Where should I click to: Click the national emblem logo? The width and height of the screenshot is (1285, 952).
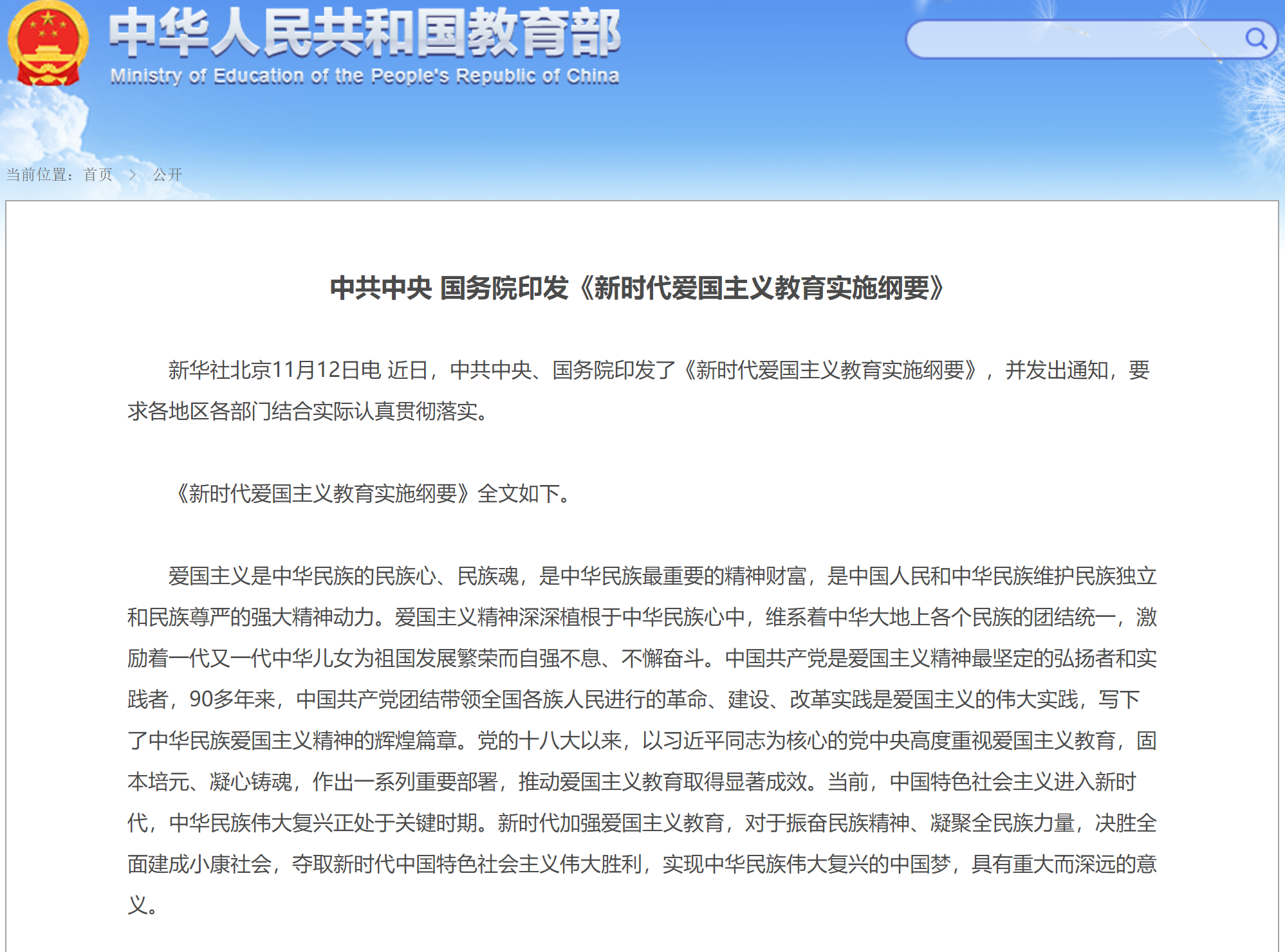48,44
